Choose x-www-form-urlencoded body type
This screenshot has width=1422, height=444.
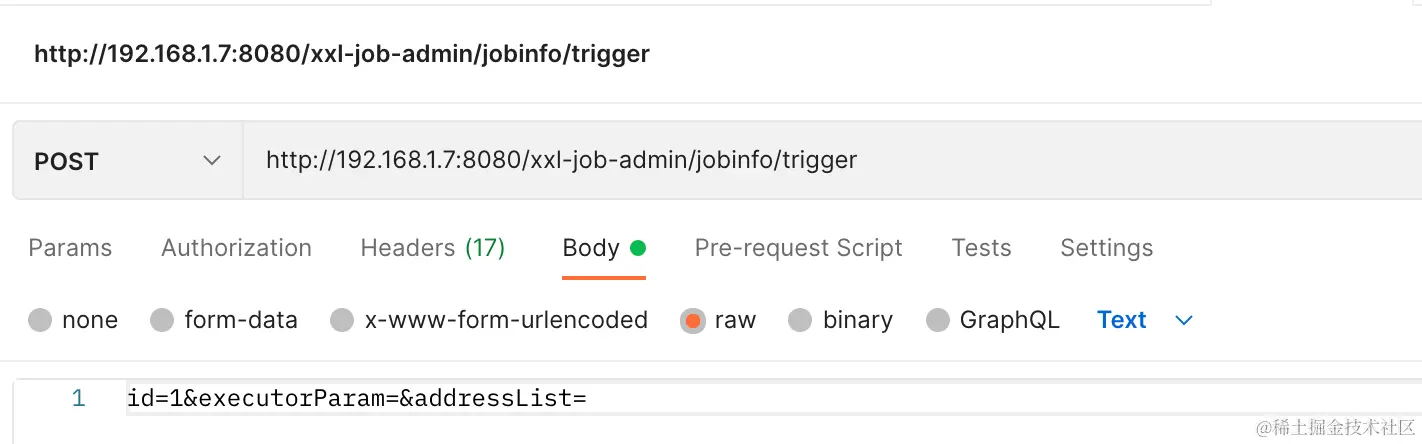(x=342, y=321)
